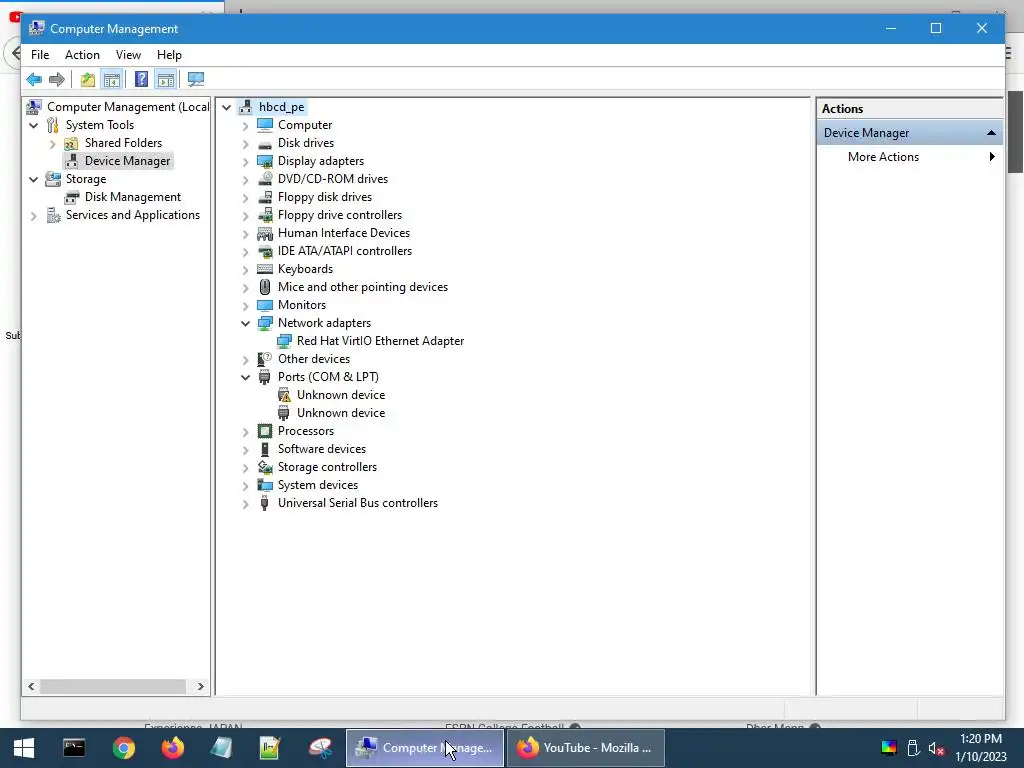Collapse the Network adapters category
The image size is (1024, 768).
246,323
